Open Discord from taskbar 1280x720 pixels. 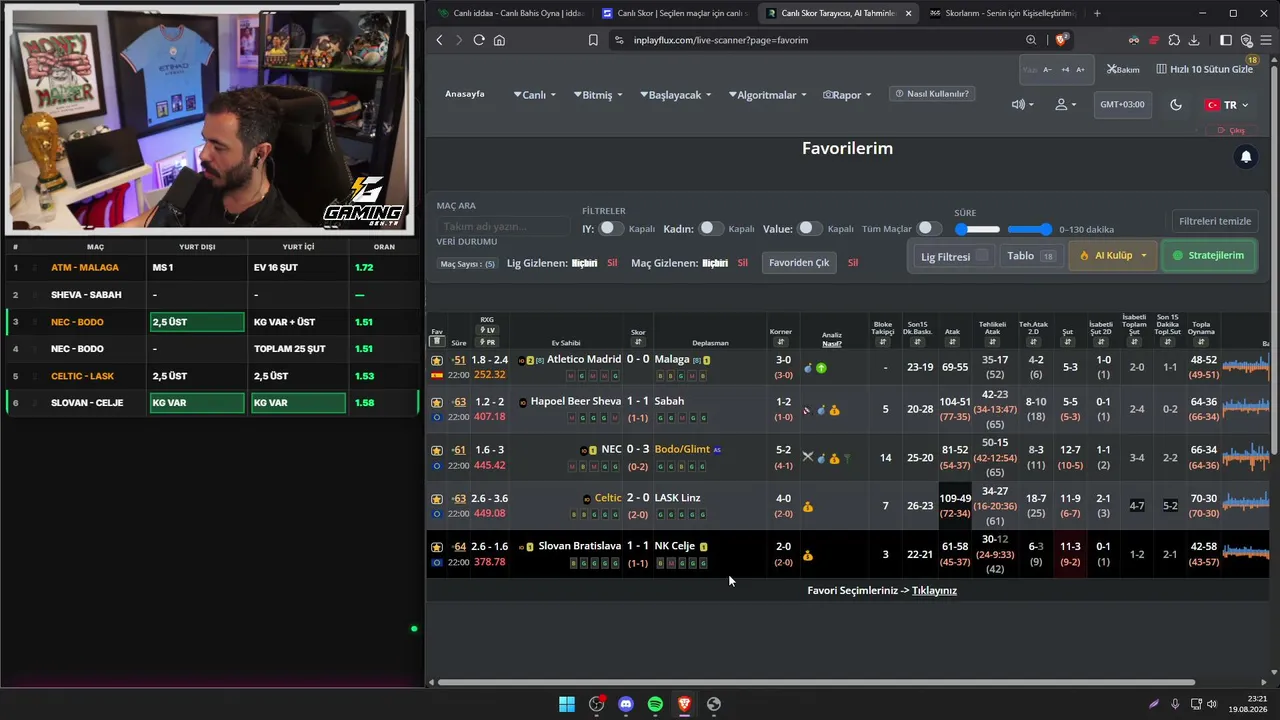pos(626,704)
